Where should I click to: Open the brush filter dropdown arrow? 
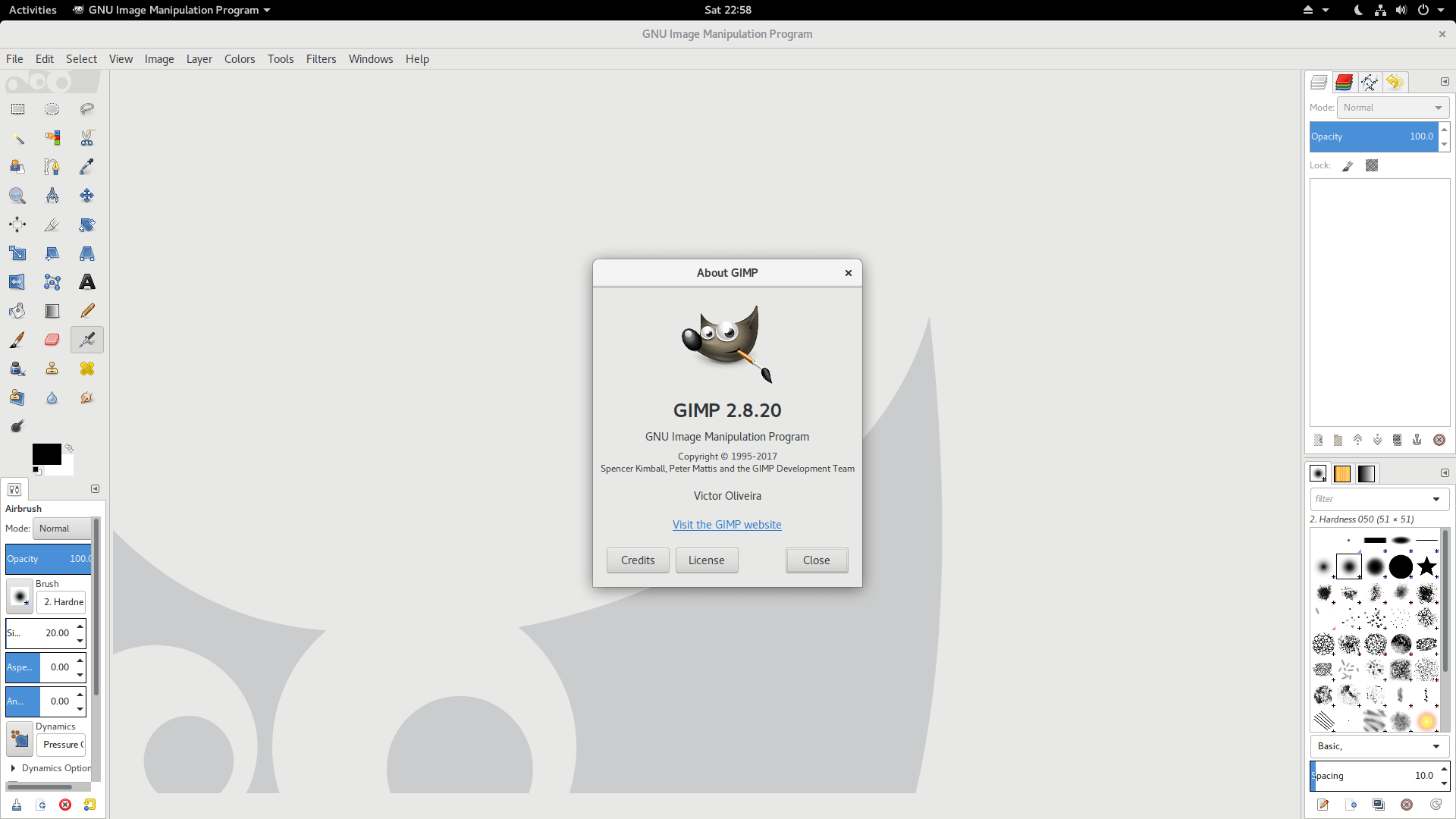(1436, 499)
